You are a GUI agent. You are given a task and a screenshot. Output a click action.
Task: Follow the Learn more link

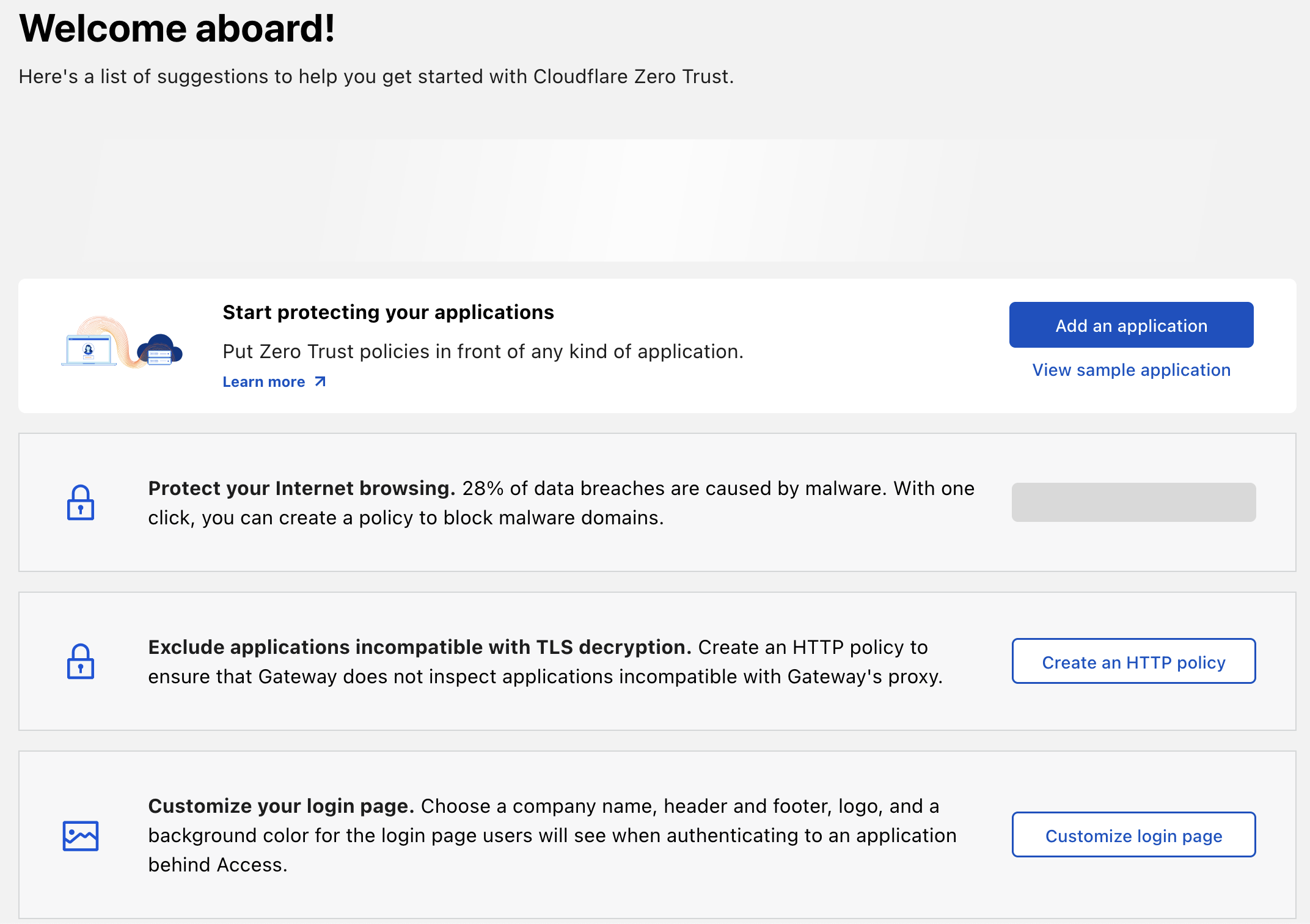click(x=264, y=382)
